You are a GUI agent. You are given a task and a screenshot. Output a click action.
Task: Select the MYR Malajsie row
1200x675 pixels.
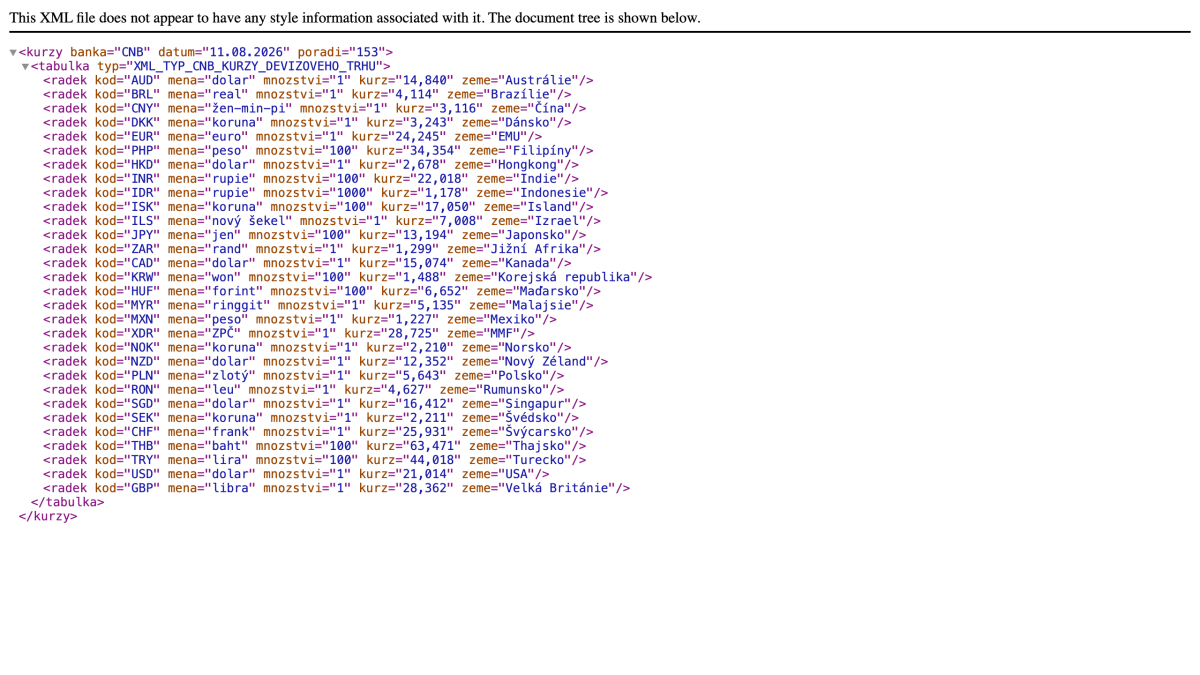(x=318, y=305)
